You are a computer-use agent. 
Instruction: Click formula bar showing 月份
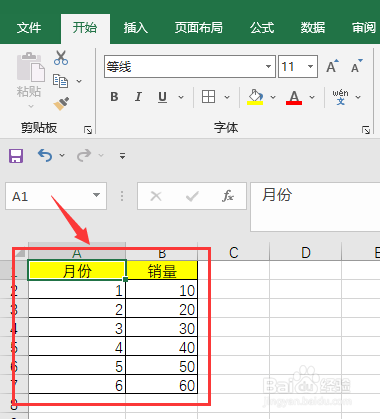pos(315,207)
